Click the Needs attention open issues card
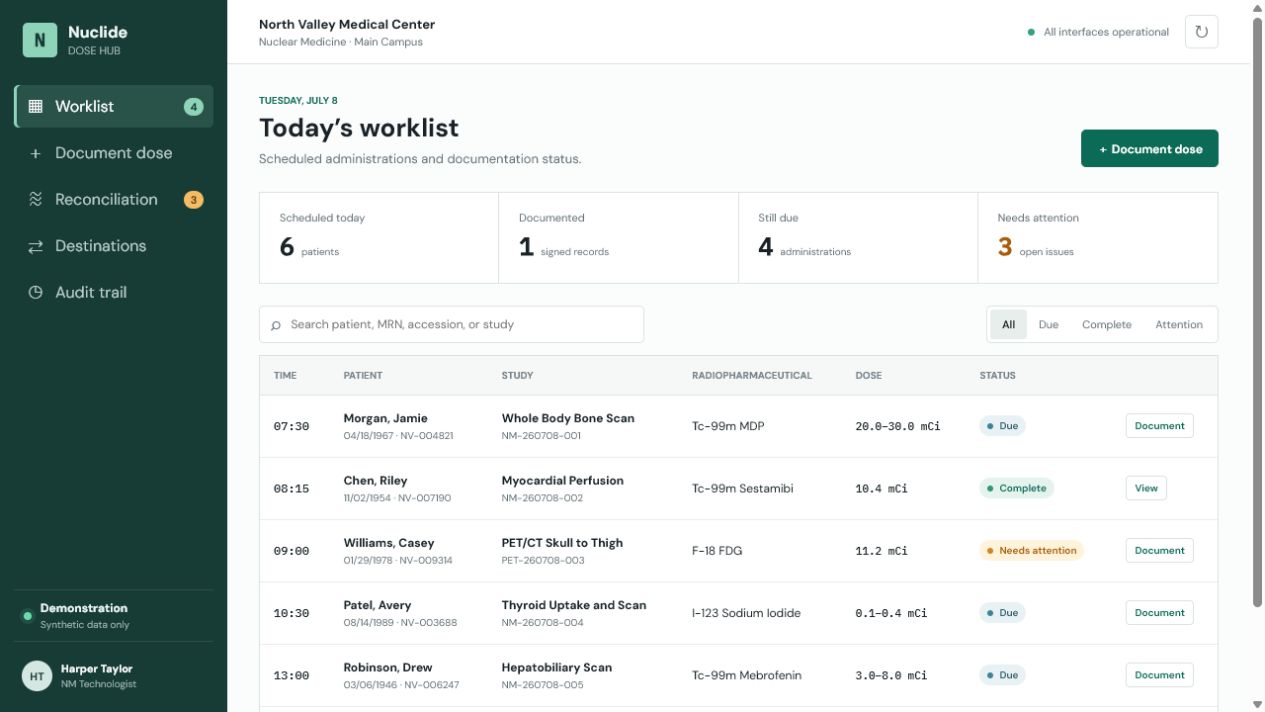The width and height of the screenshot is (1265, 712). click(x=1098, y=238)
